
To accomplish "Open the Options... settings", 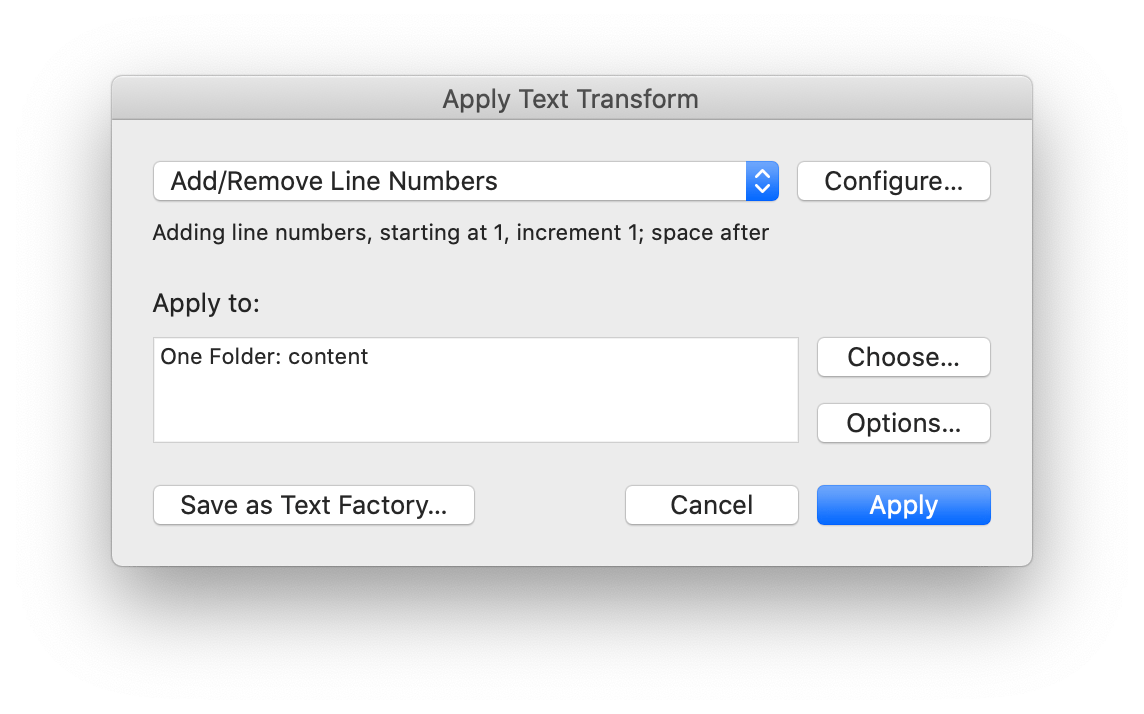I will point(903,423).
